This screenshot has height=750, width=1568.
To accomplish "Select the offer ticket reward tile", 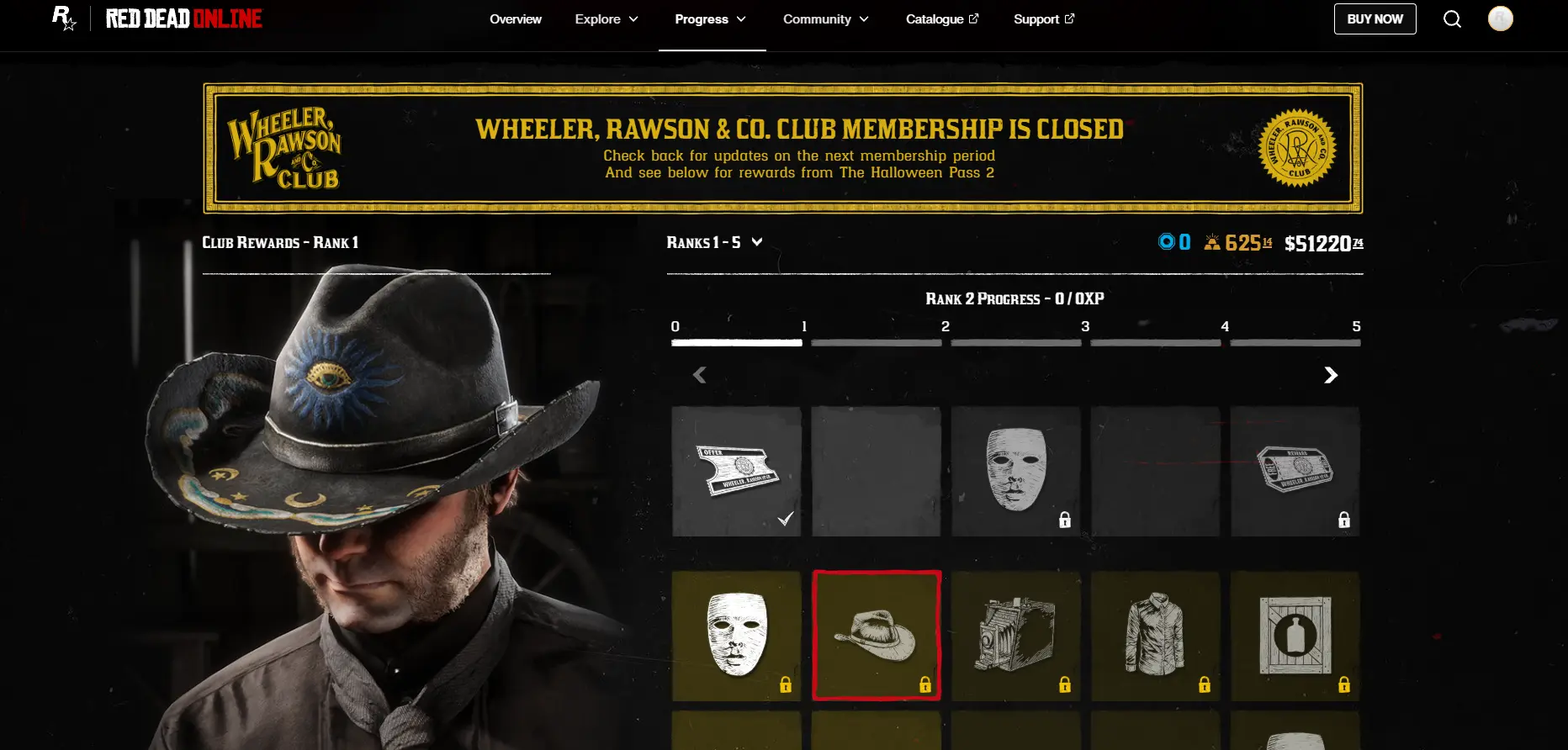I will coord(737,472).
